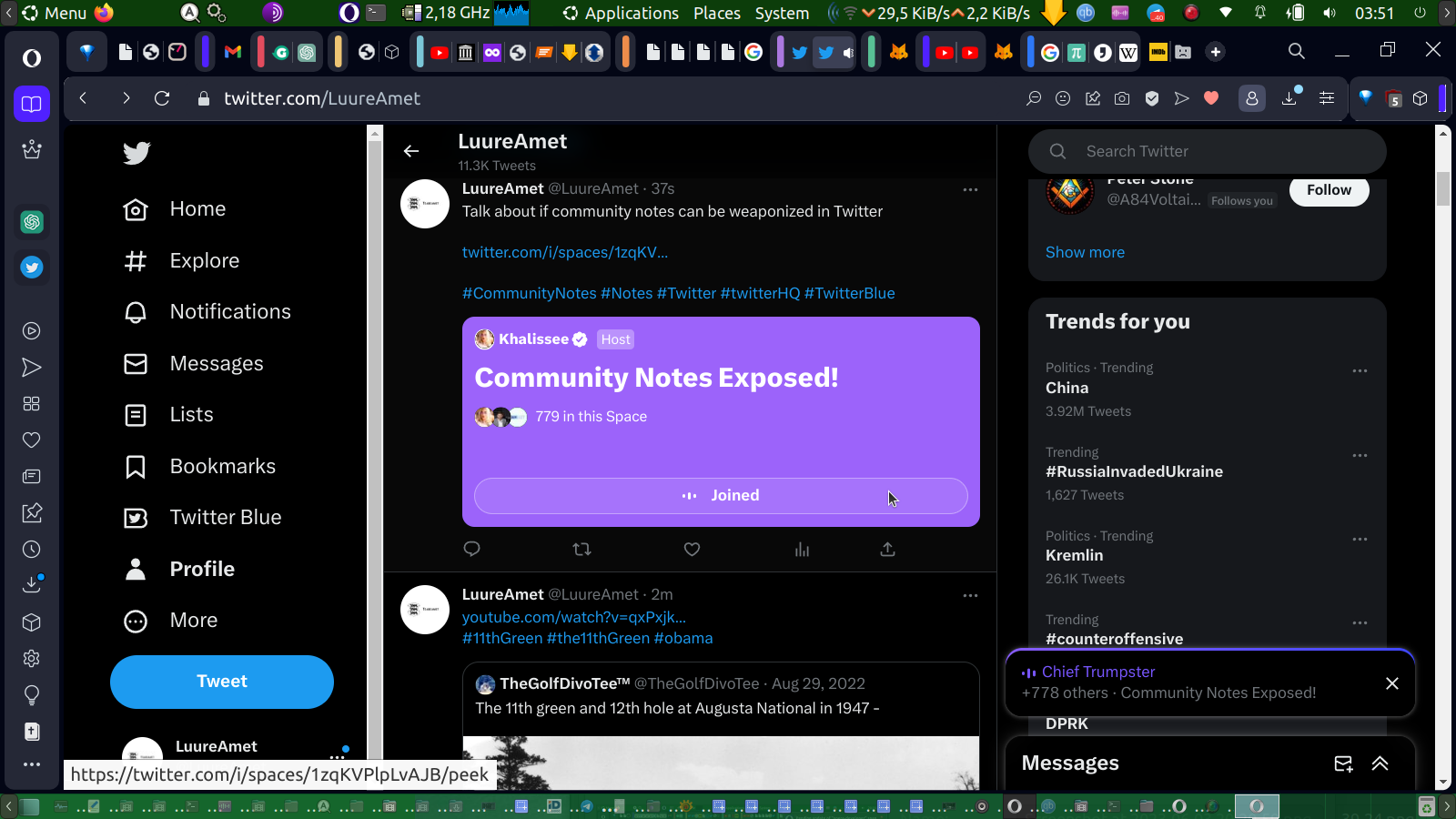Open the twitter.com/i/spaces link
Viewport: 1456px width, 819px height.
pos(565,252)
